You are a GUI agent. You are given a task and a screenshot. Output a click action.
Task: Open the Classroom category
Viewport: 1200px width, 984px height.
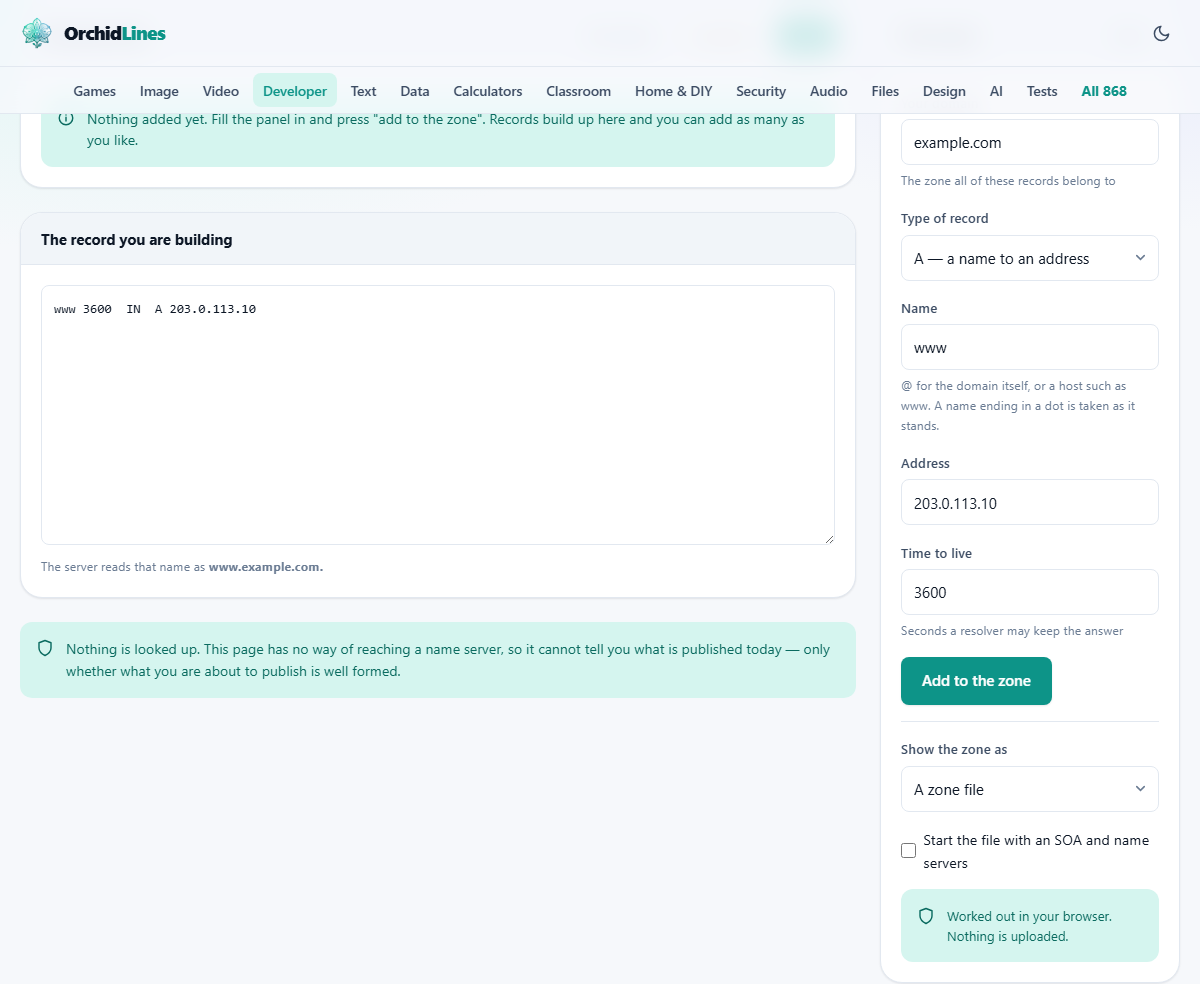pyautogui.click(x=579, y=91)
